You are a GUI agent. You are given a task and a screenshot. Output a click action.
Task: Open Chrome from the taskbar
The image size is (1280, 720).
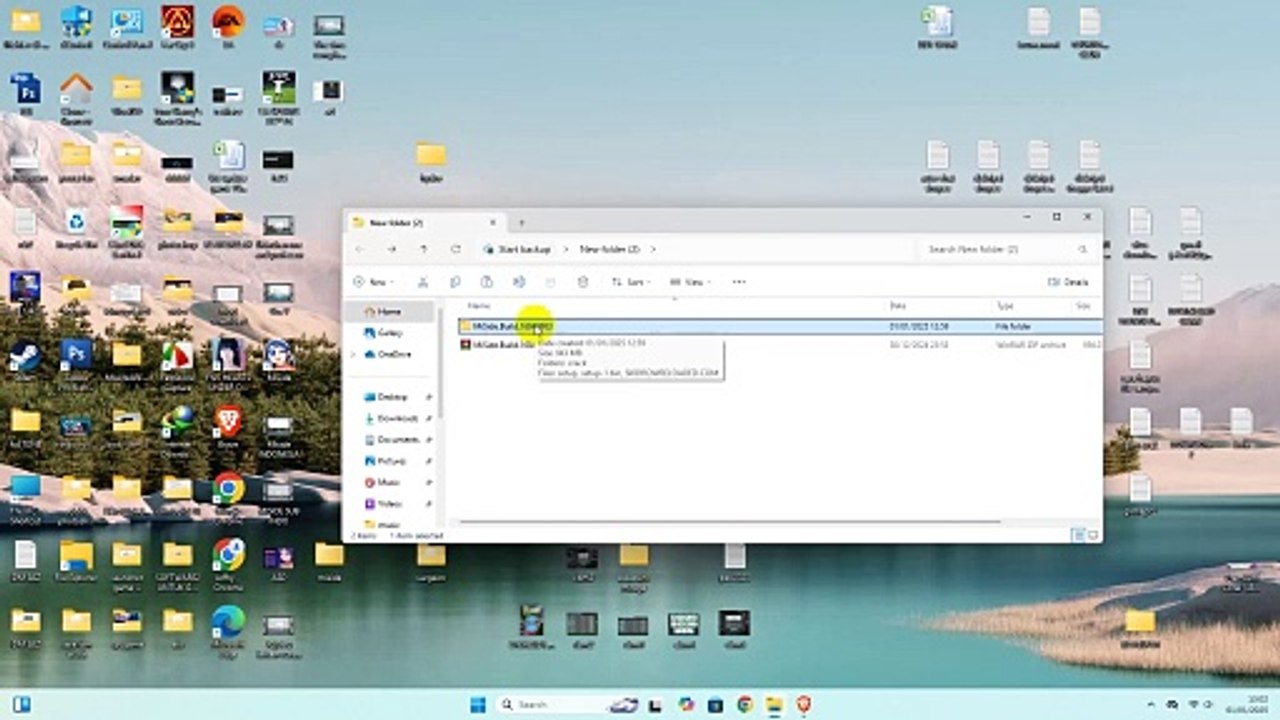[x=745, y=705]
